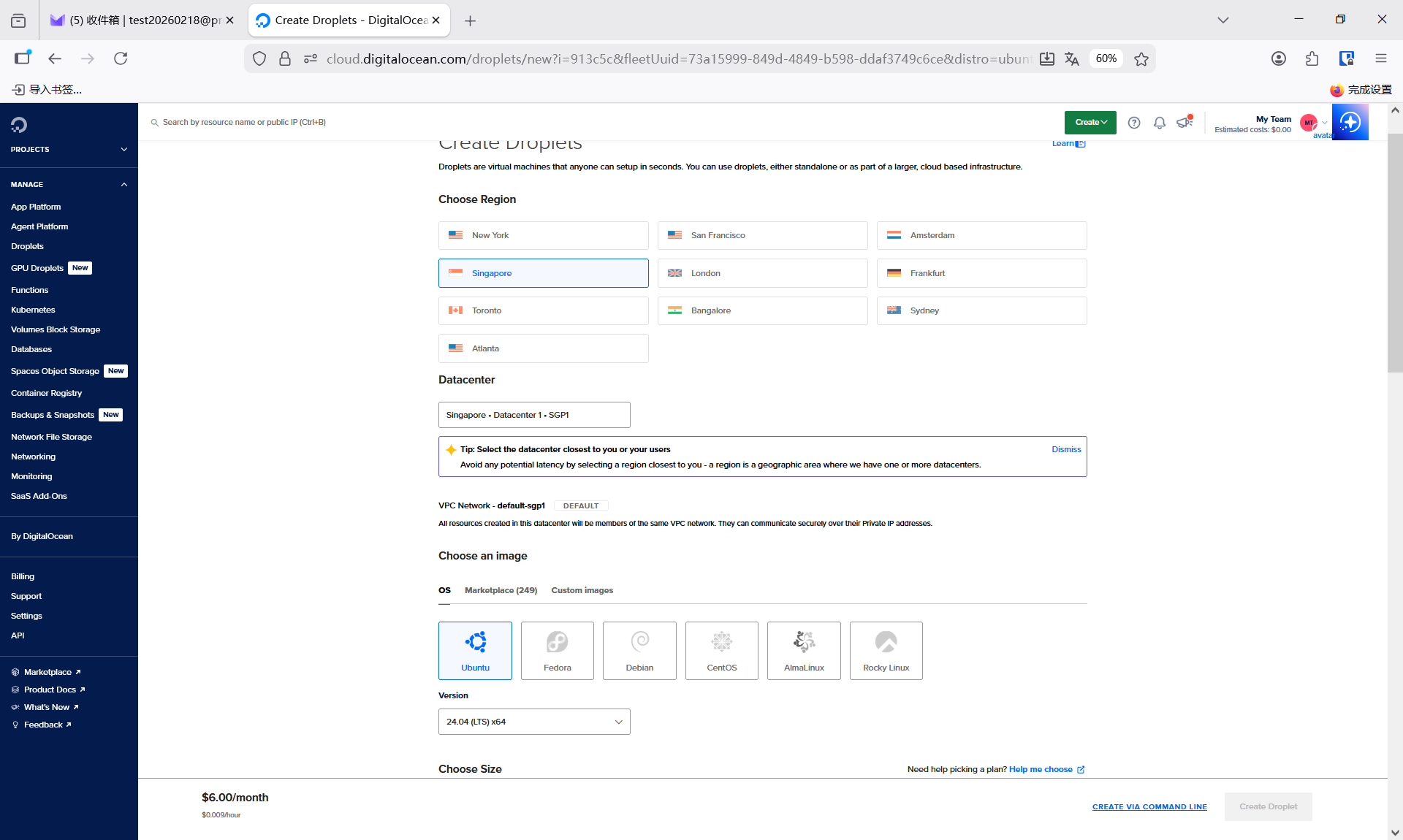The height and width of the screenshot is (840, 1403).
Task: Click browser translate page icon
Action: pyautogui.click(x=1071, y=59)
